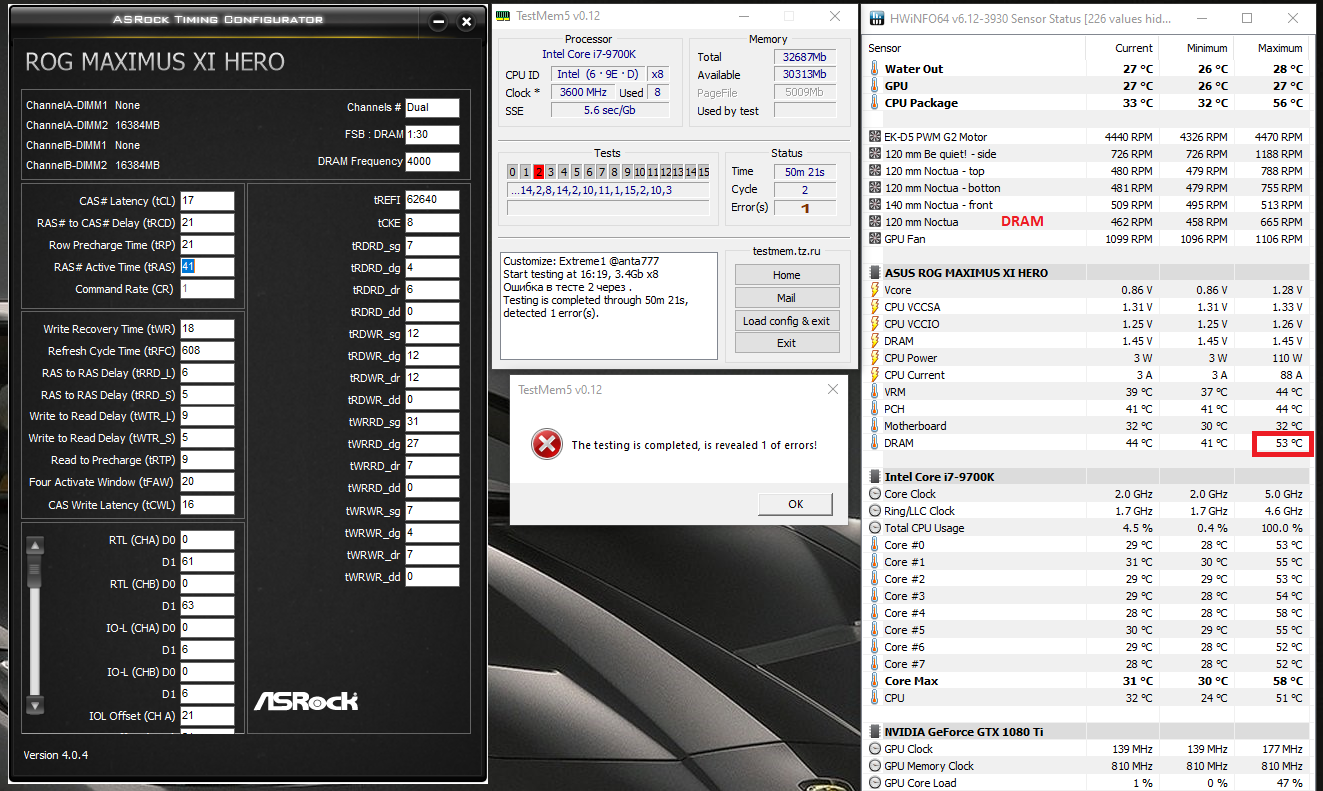The width and height of the screenshot is (1323, 791).
Task: Click the Water Out thermometer icon
Action: (874, 69)
